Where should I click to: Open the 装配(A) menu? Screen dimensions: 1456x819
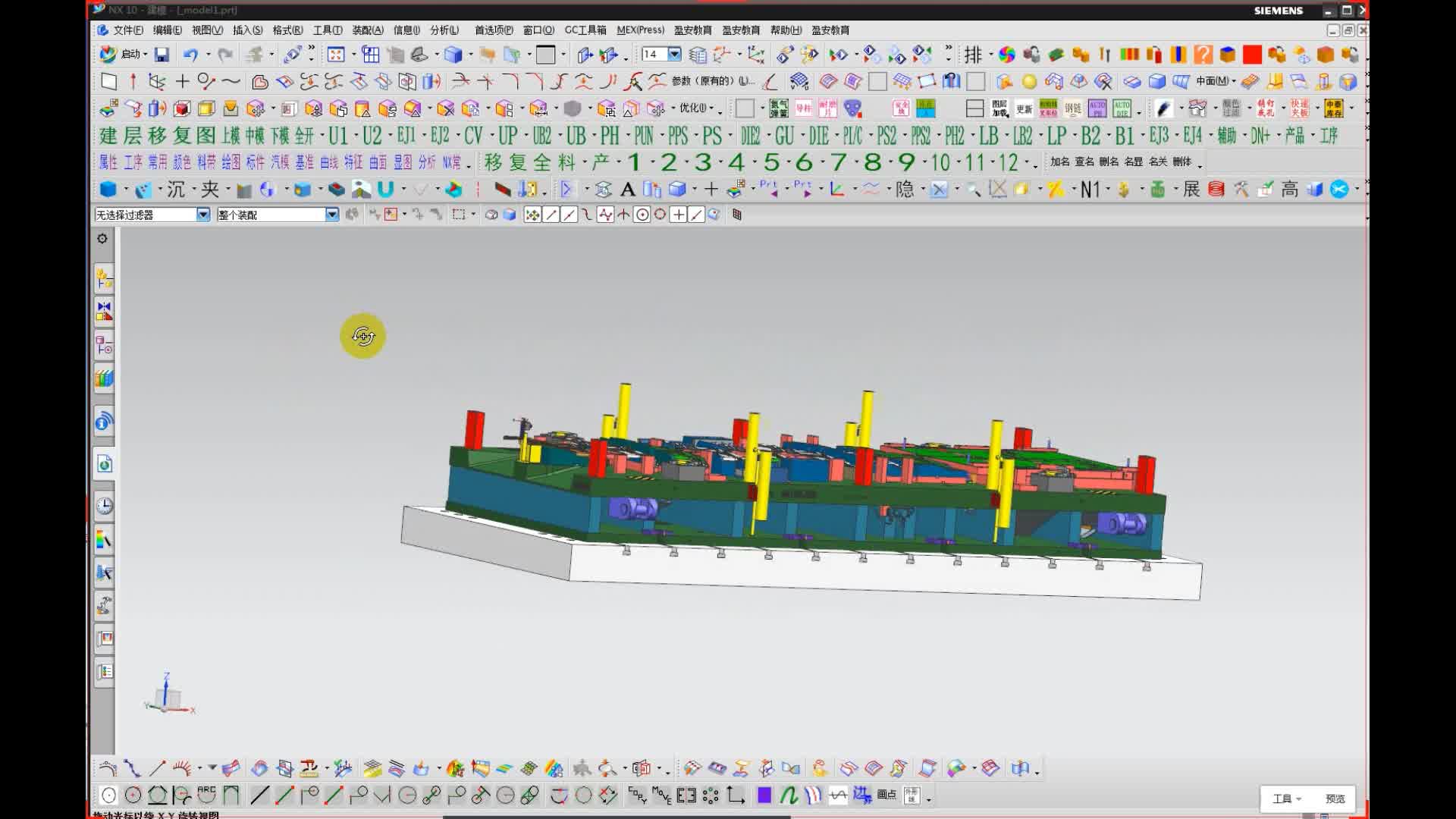tap(367, 30)
